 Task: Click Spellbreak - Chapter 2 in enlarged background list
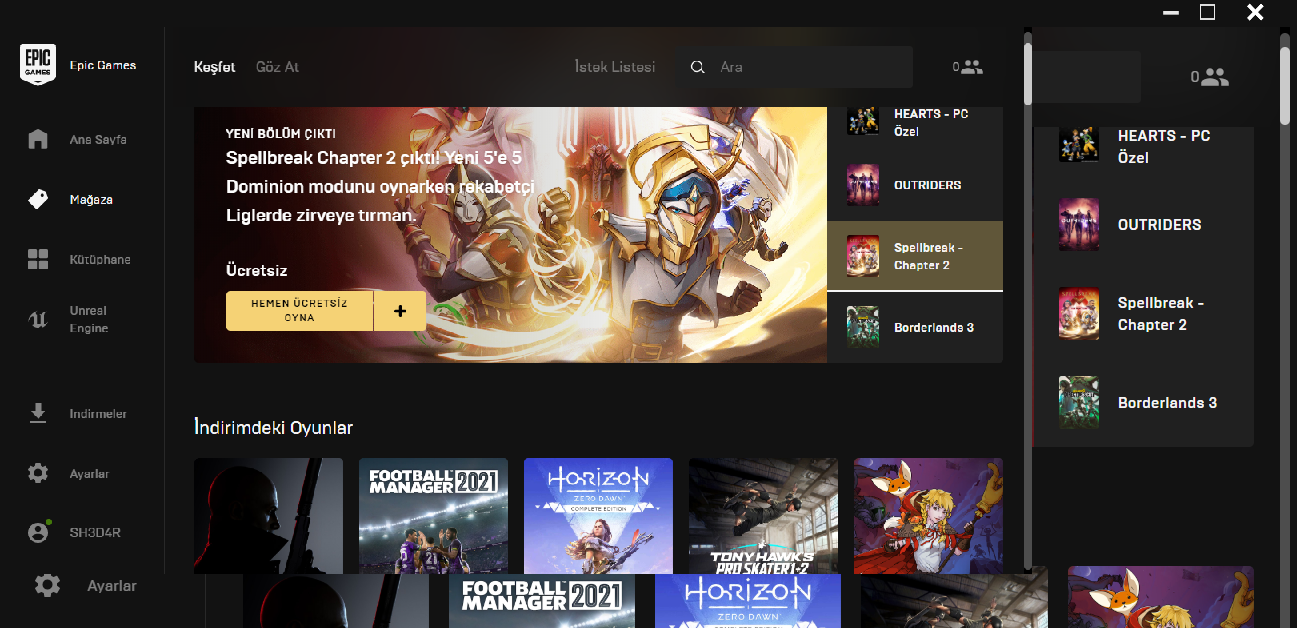tap(1143, 313)
